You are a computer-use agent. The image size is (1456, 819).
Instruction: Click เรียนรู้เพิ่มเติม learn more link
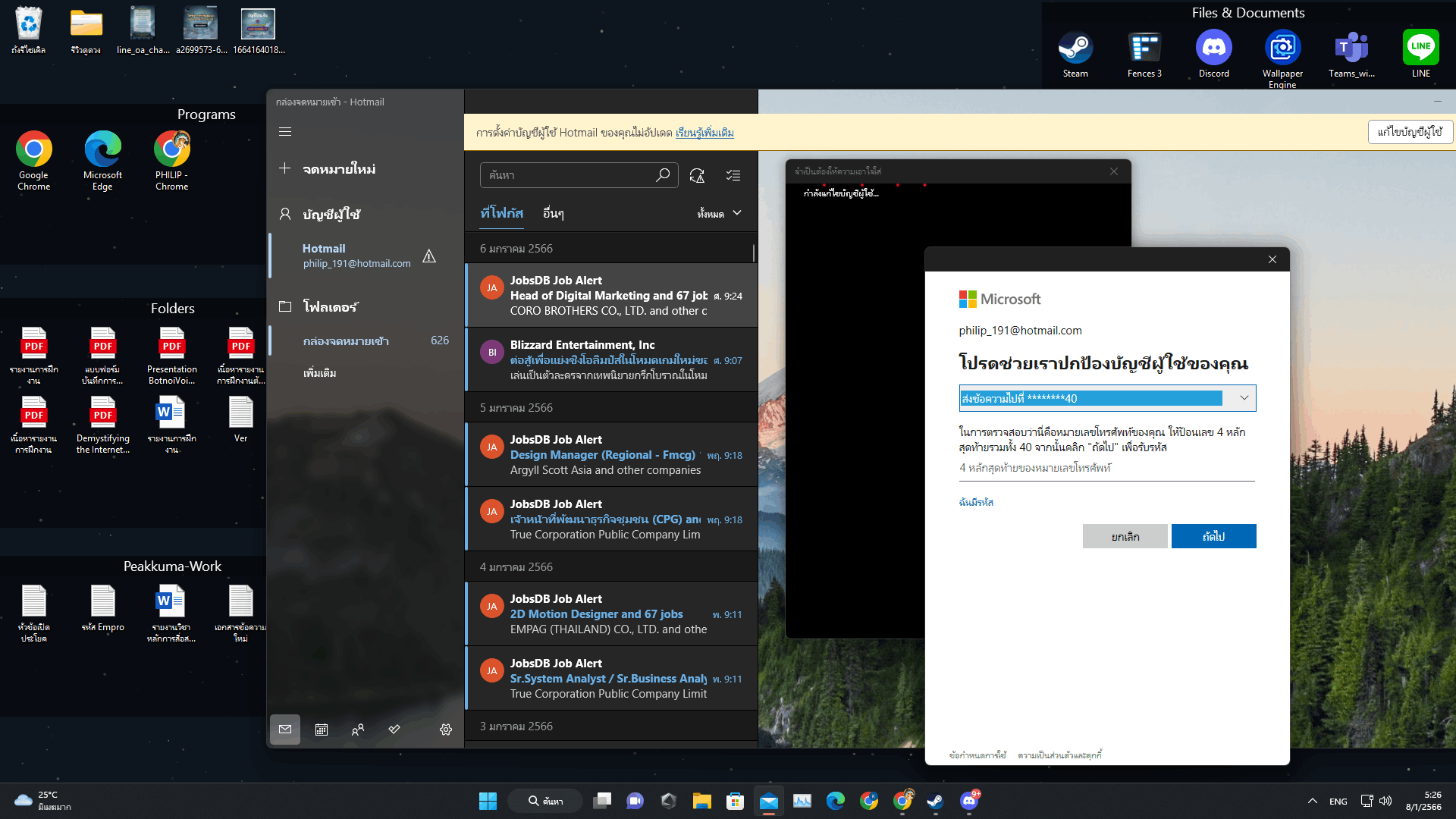704,133
